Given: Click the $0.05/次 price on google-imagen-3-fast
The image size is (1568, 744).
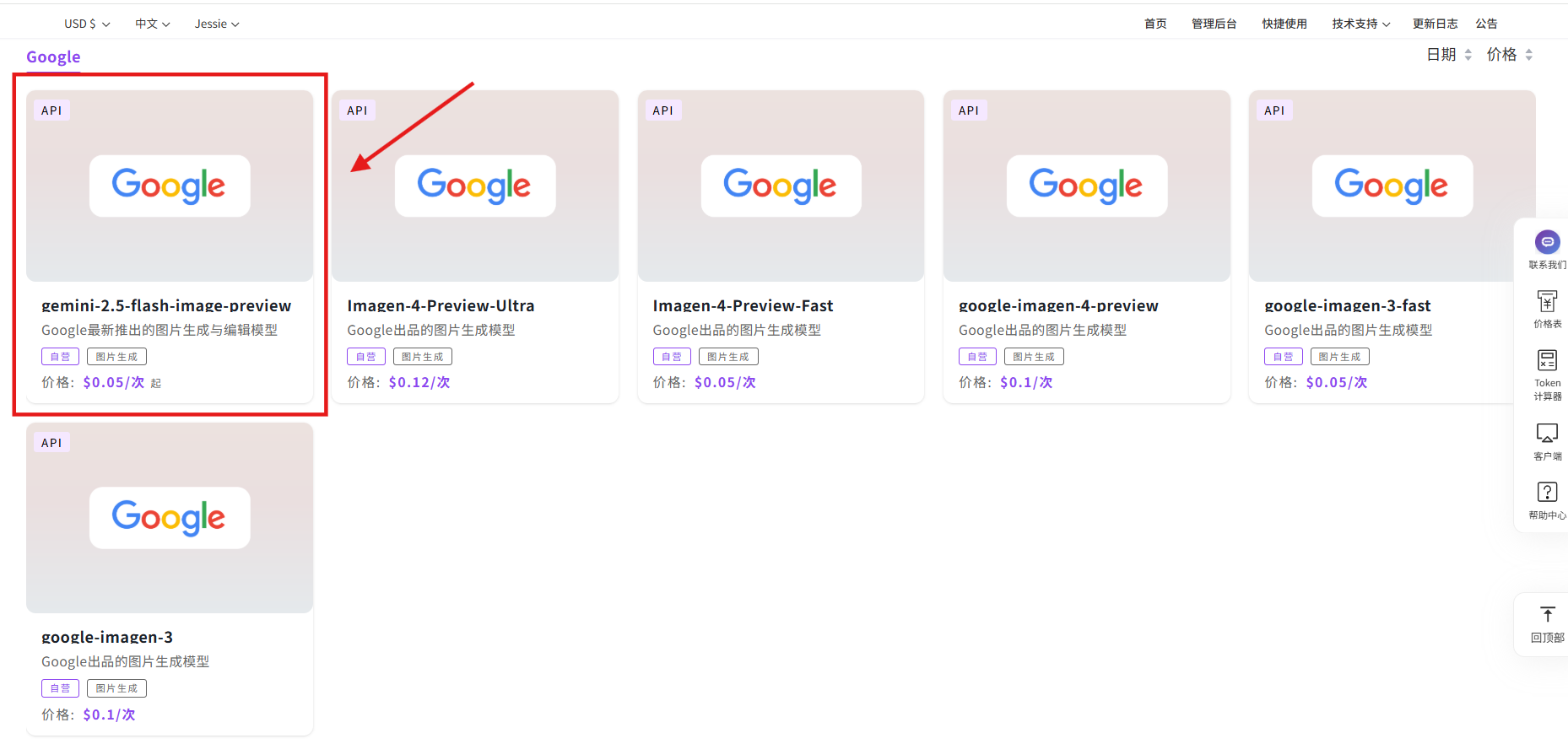Looking at the screenshot, I should tap(1337, 383).
